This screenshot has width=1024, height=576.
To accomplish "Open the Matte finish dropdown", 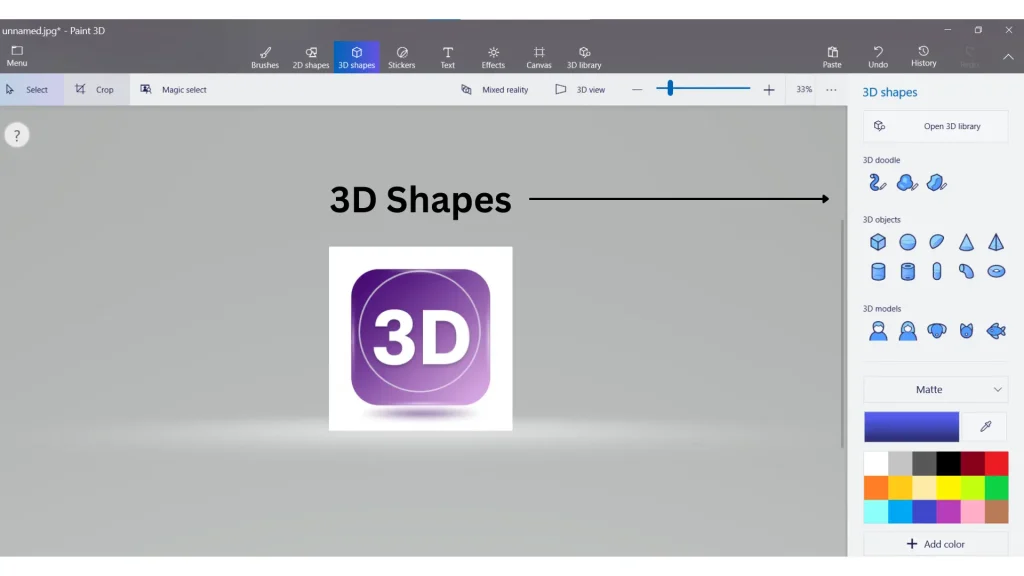I will [x=935, y=389].
